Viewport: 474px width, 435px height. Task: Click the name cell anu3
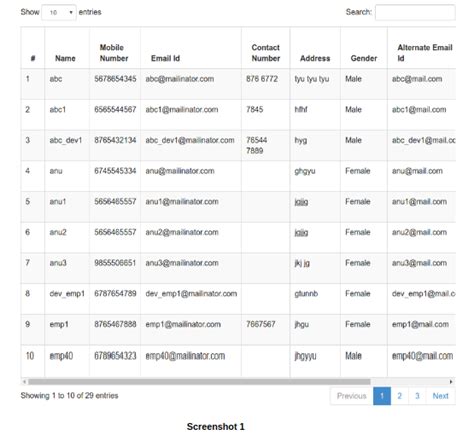pos(58,263)
